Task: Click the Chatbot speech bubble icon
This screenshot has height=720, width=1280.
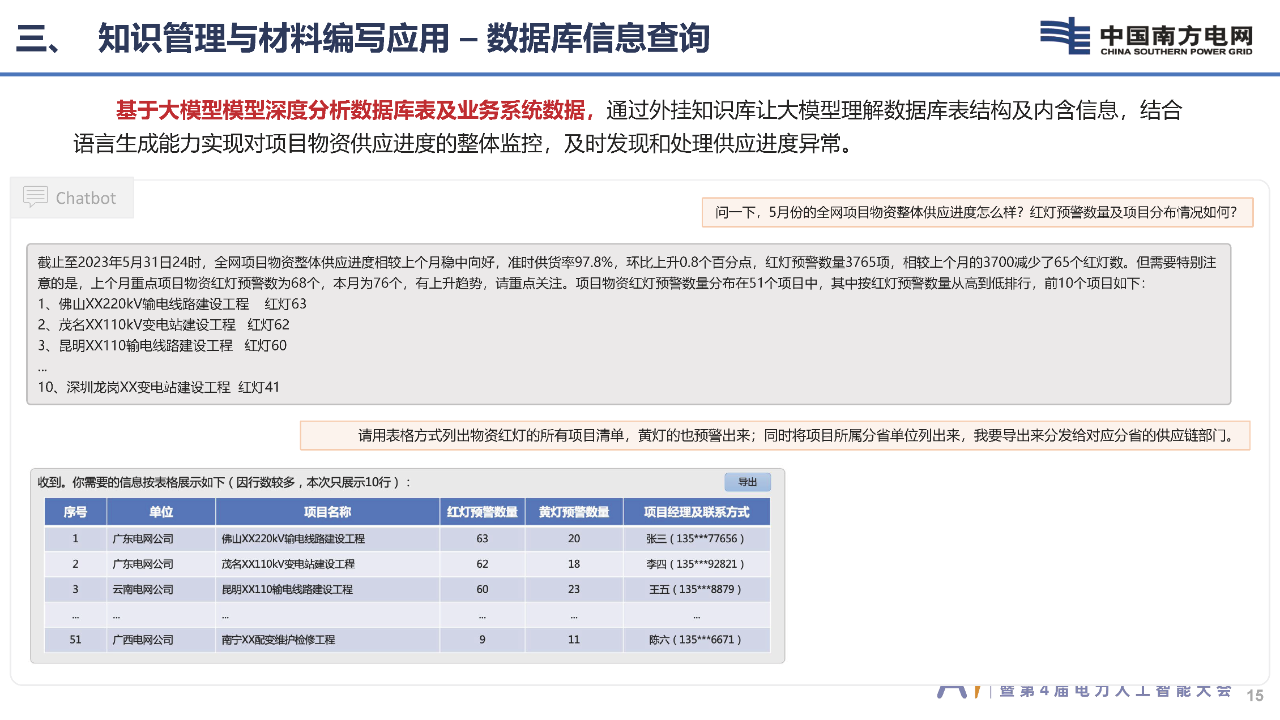Action: [35, 197]
